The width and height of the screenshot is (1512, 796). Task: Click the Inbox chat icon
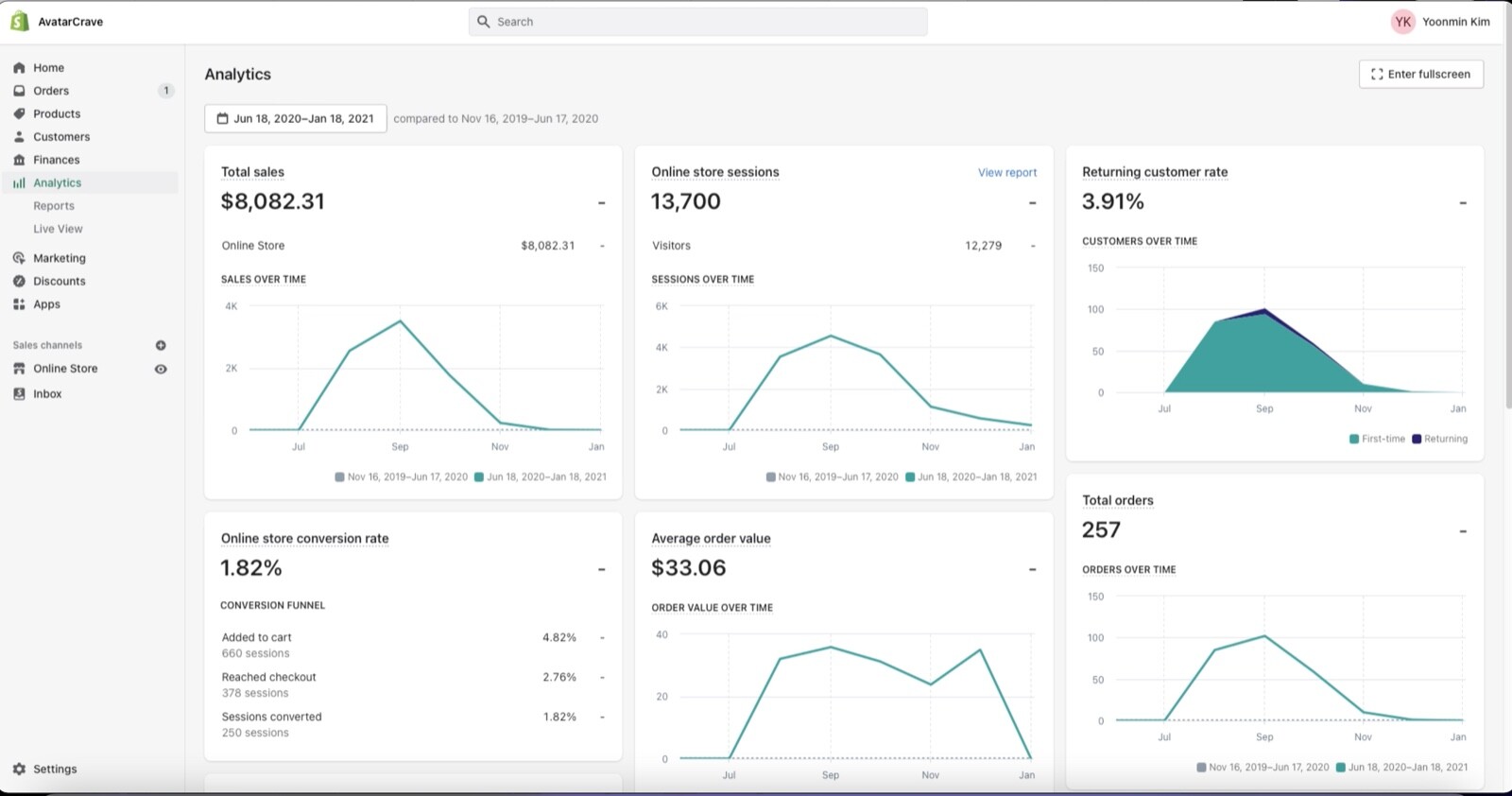click(19, 394)
